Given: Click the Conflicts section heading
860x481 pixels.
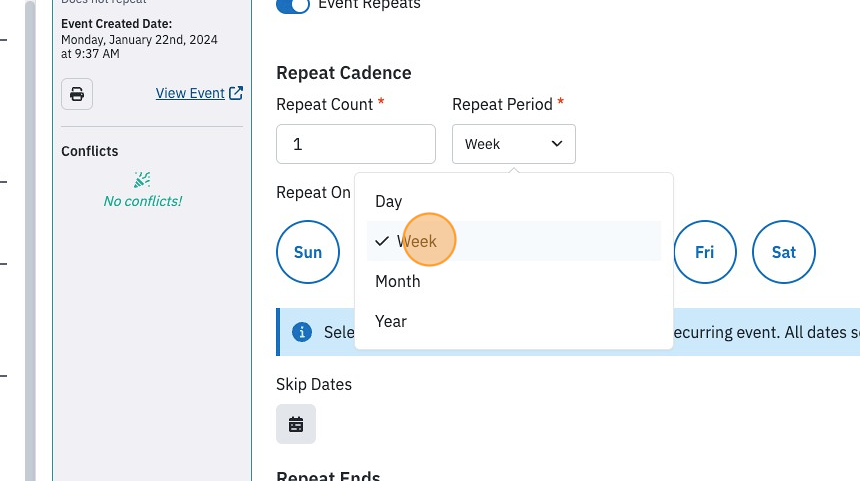Looking at the screenshot, I should (x=89, y=151).
